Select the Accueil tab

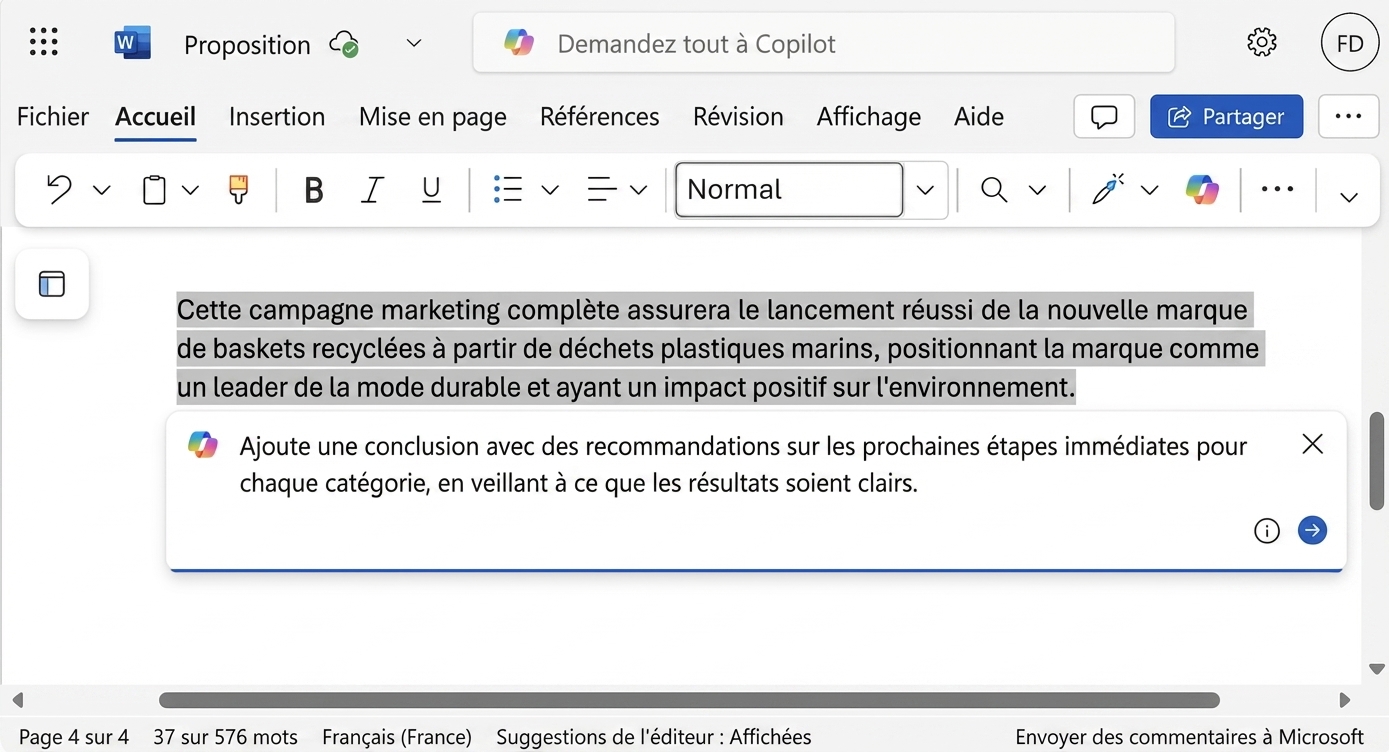(x=155, y=117)
